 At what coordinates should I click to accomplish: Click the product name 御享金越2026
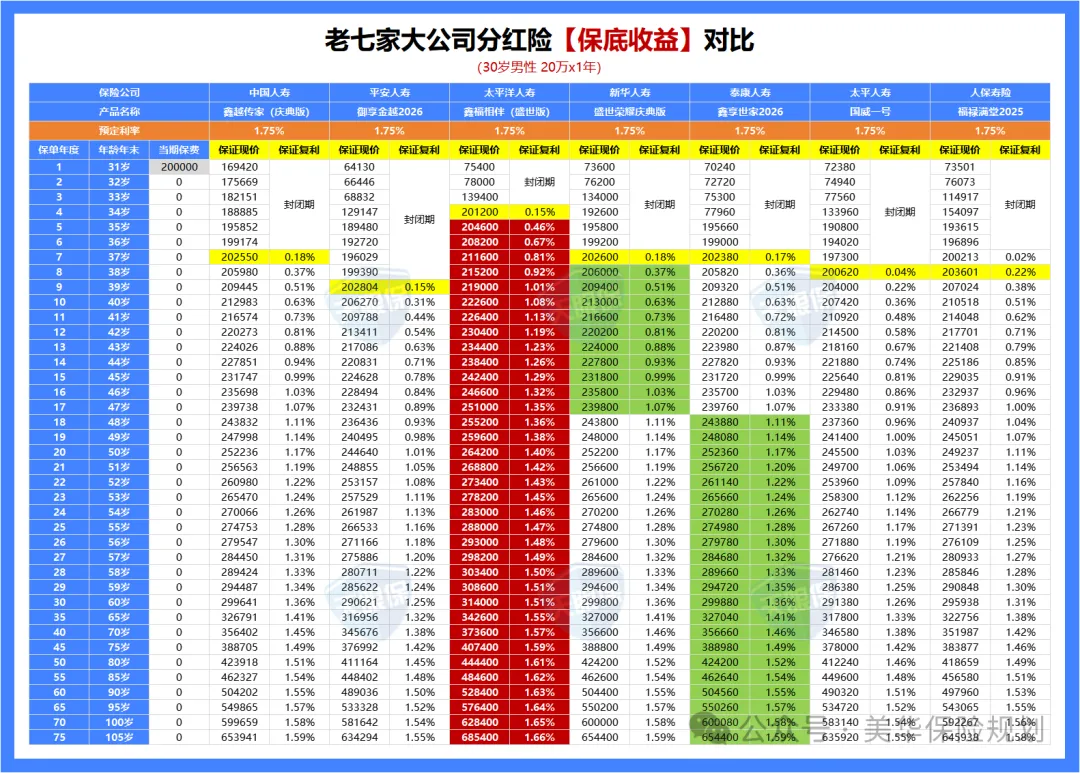coord(389,111)
